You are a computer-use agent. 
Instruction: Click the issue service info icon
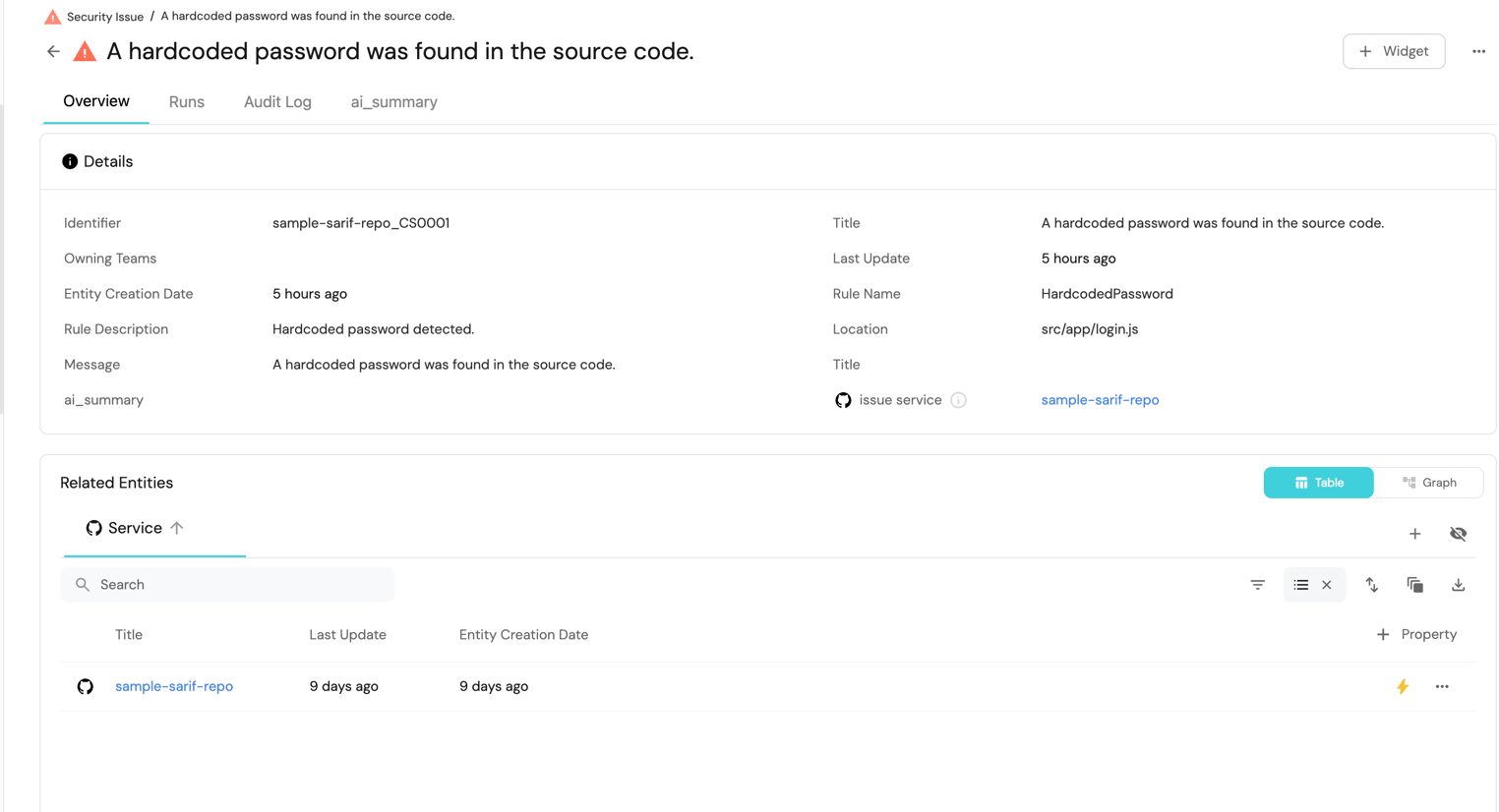pyautogui.click(x=958, y=400)
